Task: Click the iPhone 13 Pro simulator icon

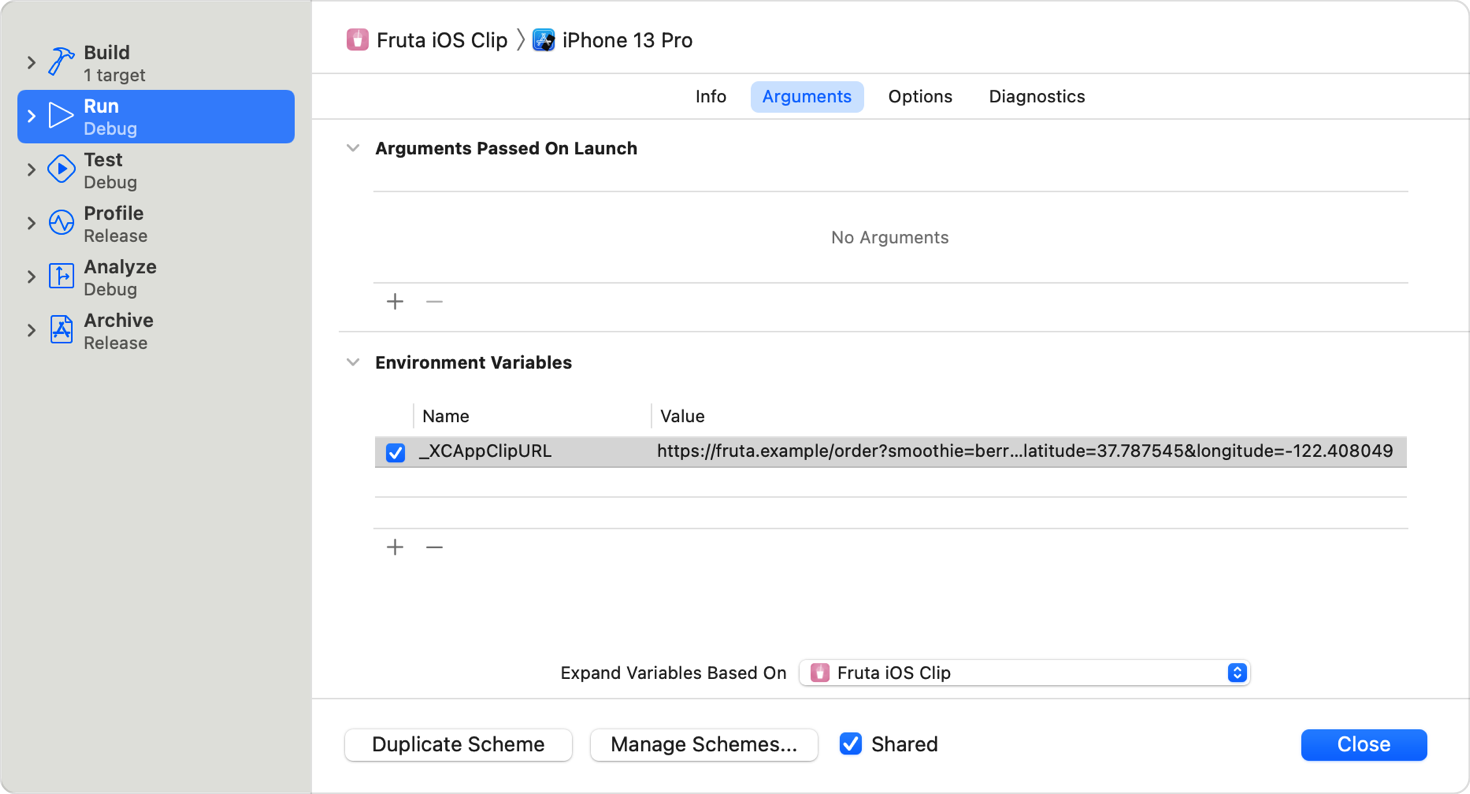Action: 543,40
